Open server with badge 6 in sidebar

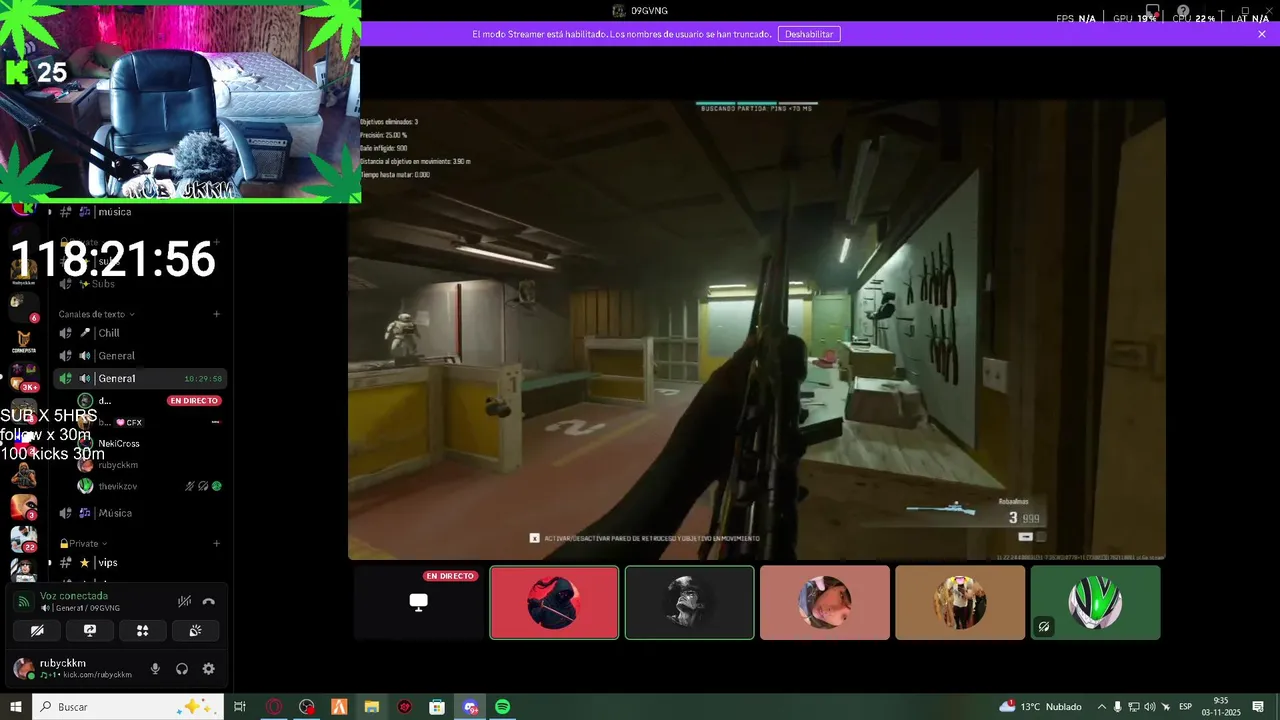pyautogui.click(x=23, y=306)
